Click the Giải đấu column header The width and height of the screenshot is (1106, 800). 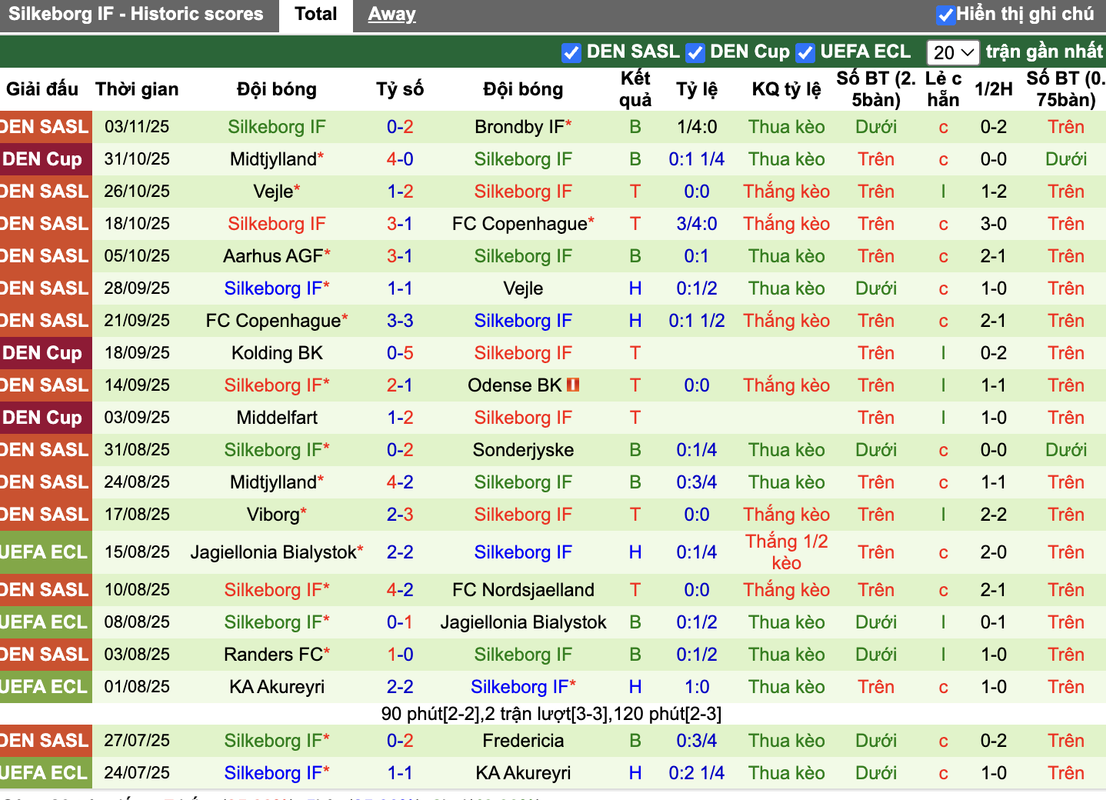(42, 89)
